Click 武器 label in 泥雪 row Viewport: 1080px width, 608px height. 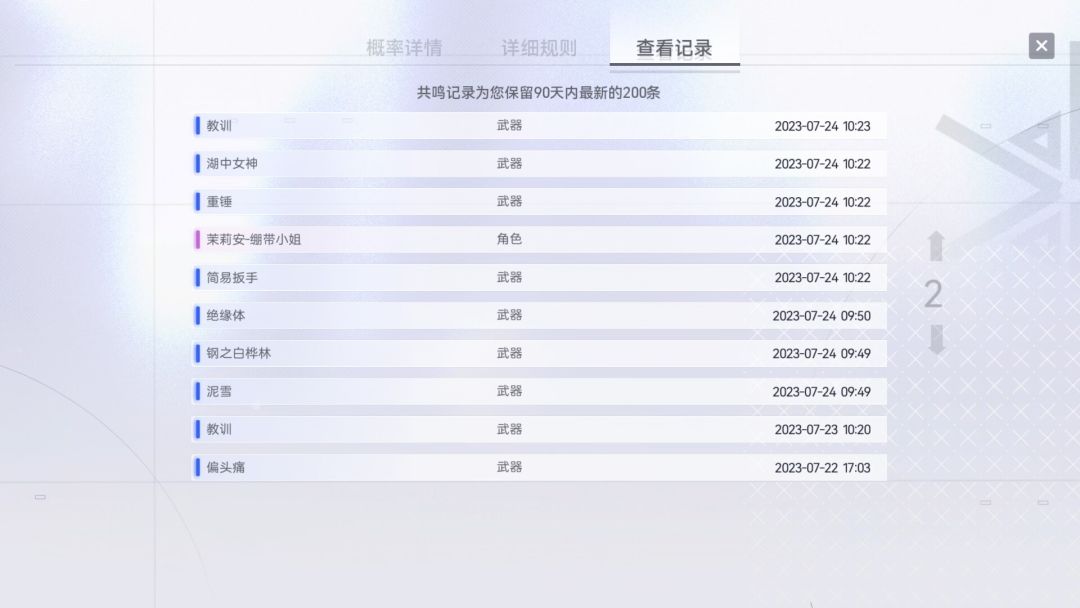coord(509,390)
